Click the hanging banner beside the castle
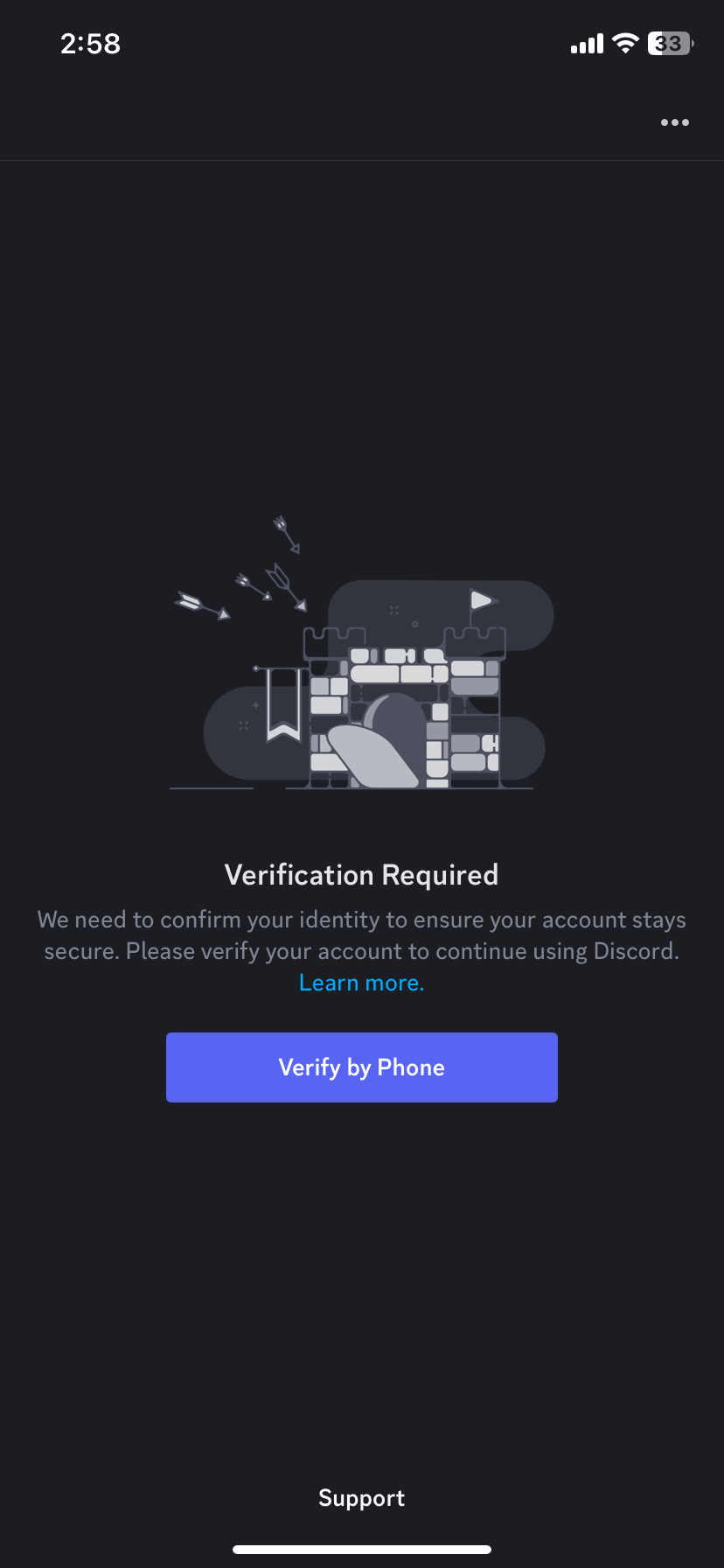Viewport: 724px width, 1568px height. pos(283,703)
